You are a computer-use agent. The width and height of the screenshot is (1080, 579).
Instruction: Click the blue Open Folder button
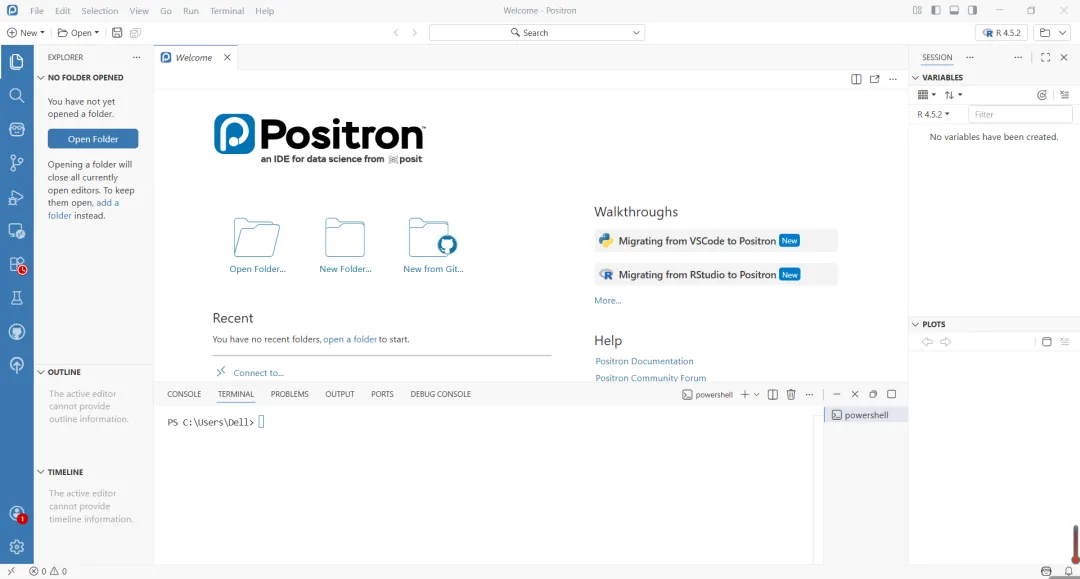(93, 139)
